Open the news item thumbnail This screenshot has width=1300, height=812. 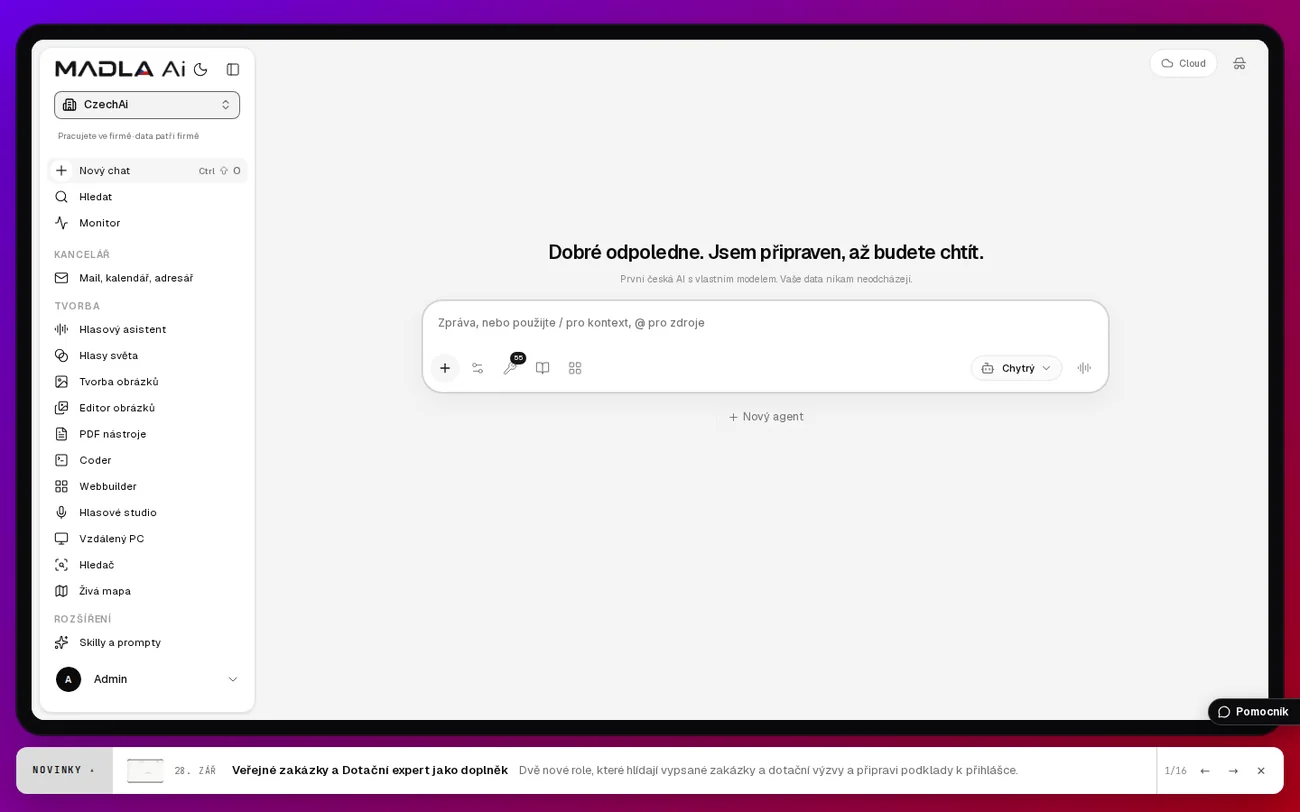click(145, 771)
